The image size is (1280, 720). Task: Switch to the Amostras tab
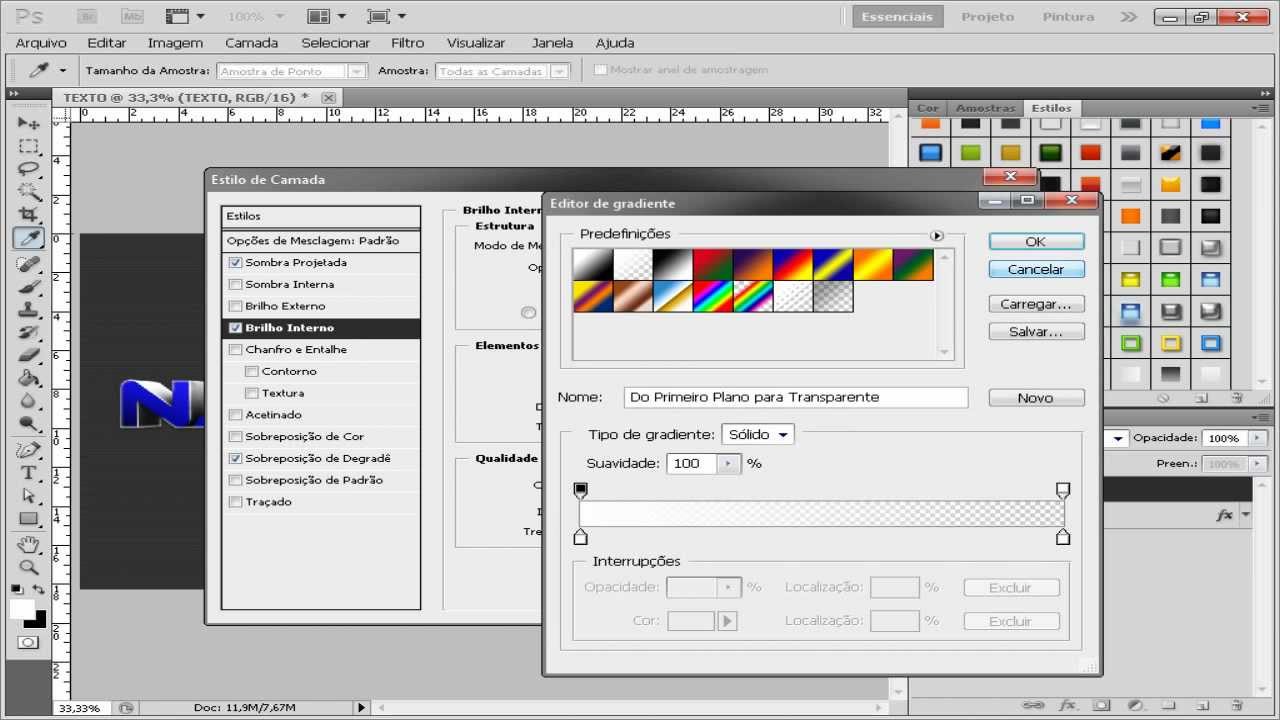pos(985,107)
